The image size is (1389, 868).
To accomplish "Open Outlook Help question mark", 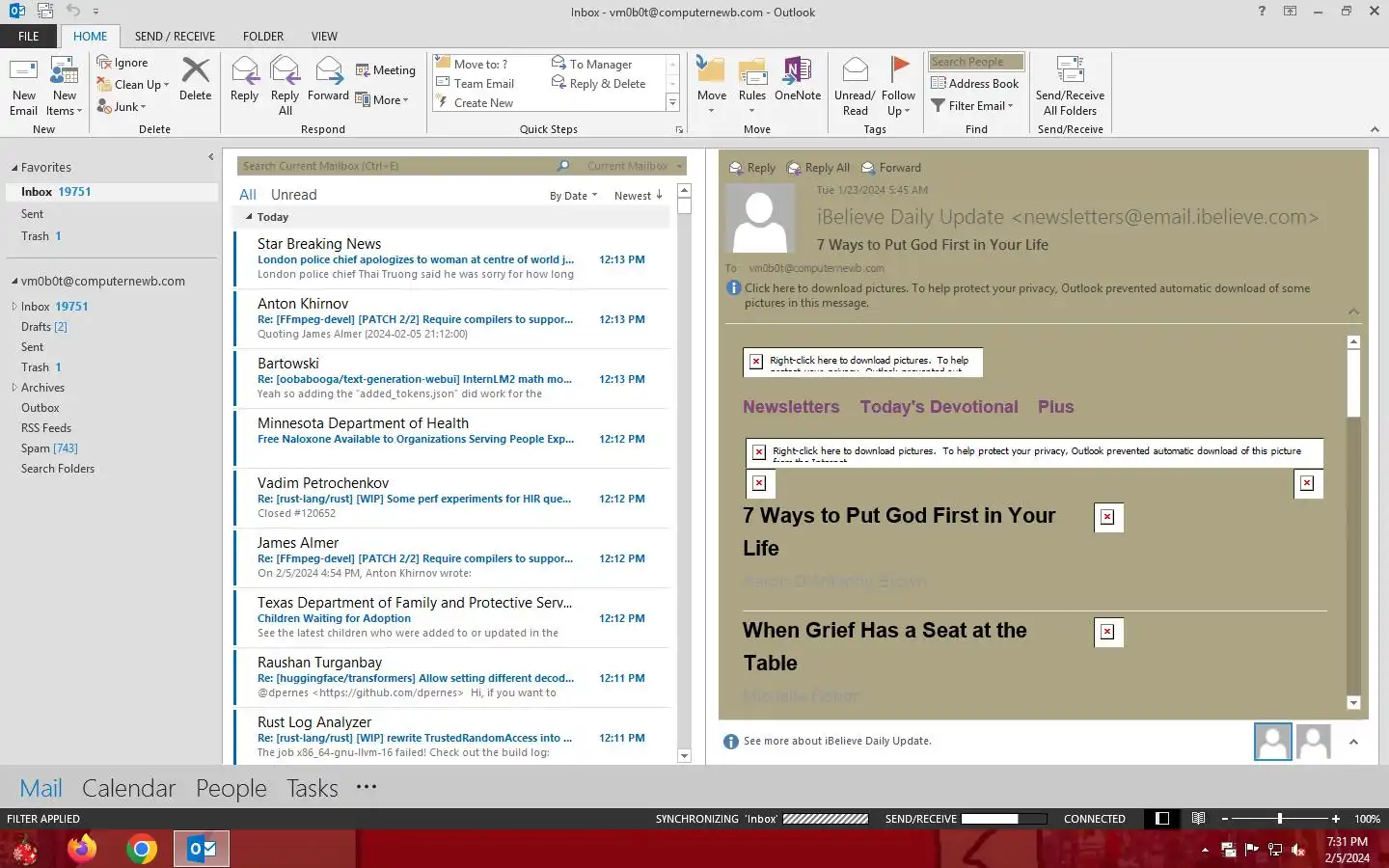I will (1262, 12).
